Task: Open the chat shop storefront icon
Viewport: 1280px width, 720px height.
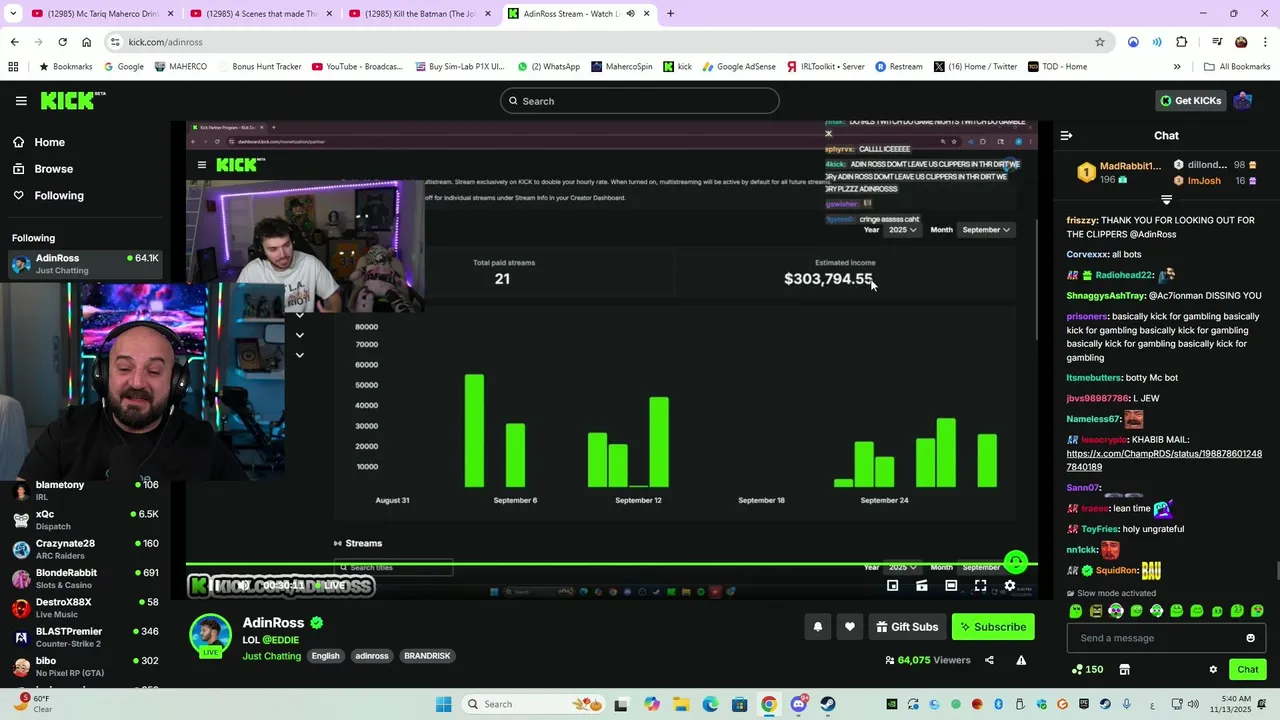Action: point(1124,669)
